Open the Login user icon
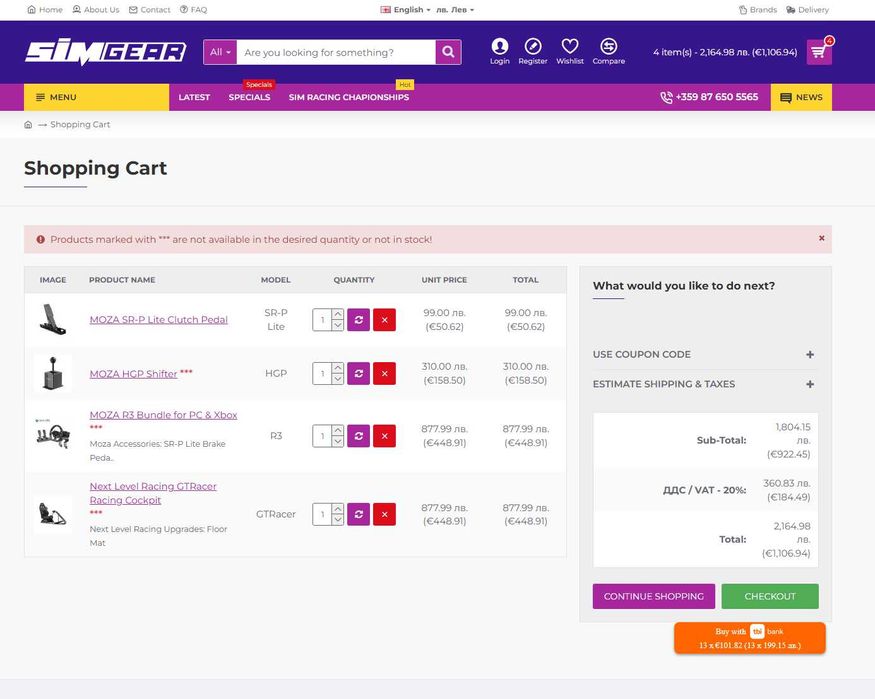875x699 pixels. pyautogui.click(x=499, y=51)
